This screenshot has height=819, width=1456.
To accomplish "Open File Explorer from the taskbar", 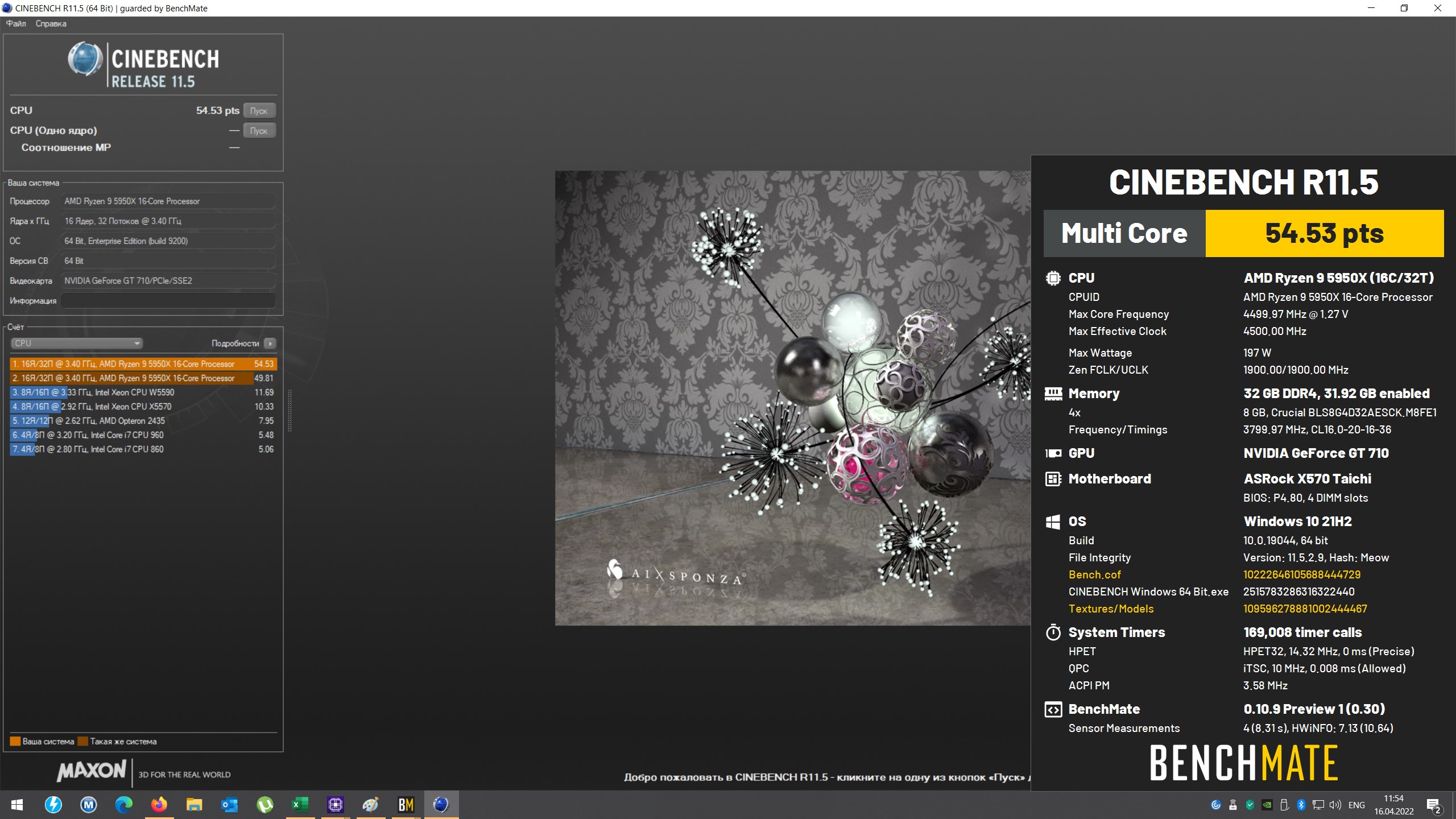I will click(x=195, y=805).
